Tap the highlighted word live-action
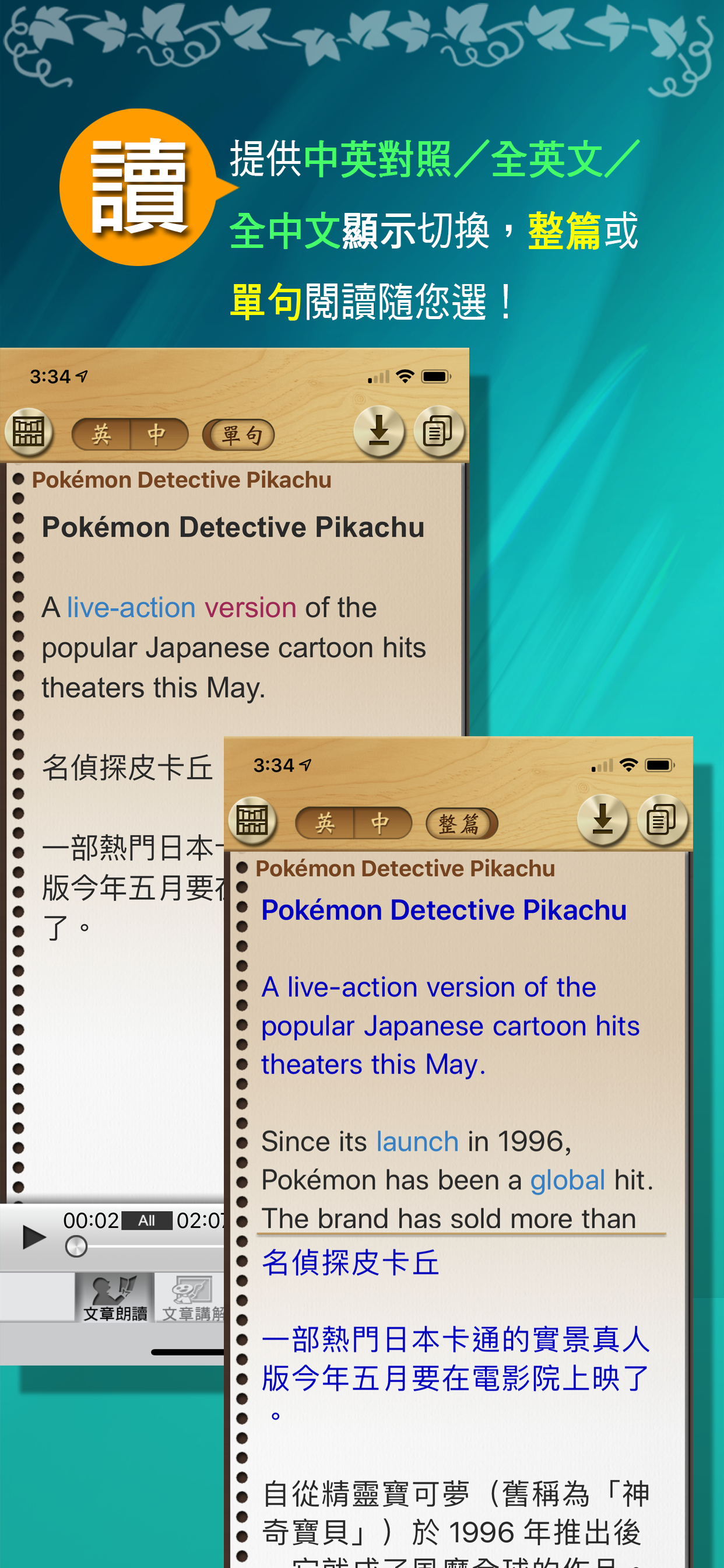The image size is (724, 1568). click(x=131, y=607)
